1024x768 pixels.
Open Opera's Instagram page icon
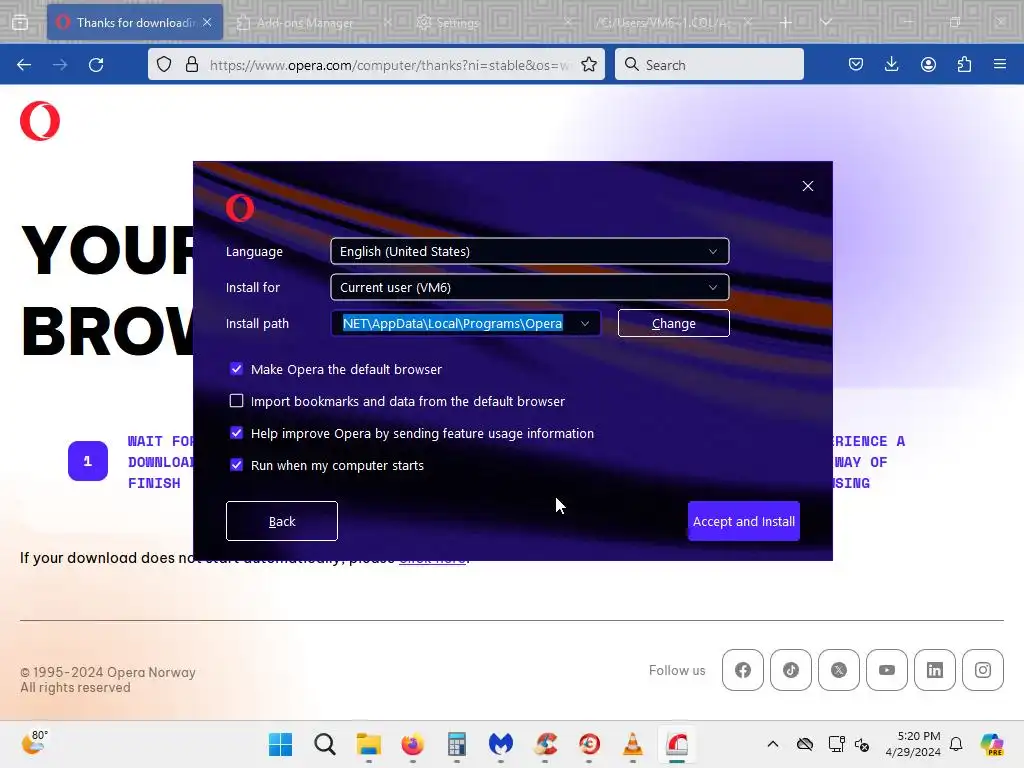(x=983, y=670)
